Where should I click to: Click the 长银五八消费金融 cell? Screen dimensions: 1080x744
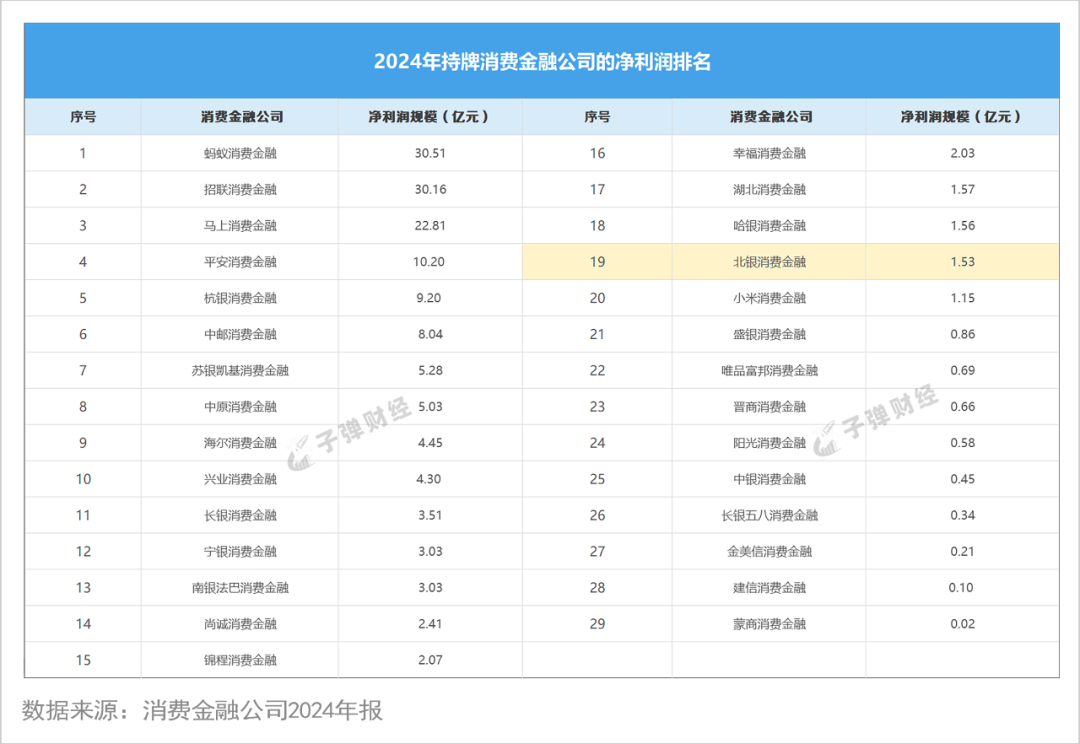(x=769, y=515)
